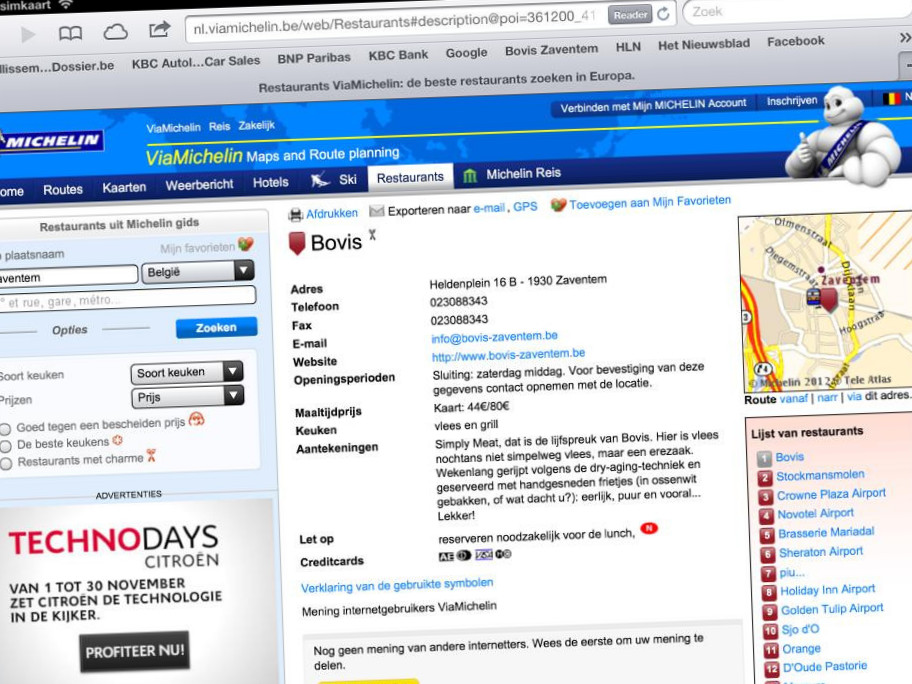Reload the page with the refresh icon
This screenshot has height=684, width=912.
click(x=663, y=15)
